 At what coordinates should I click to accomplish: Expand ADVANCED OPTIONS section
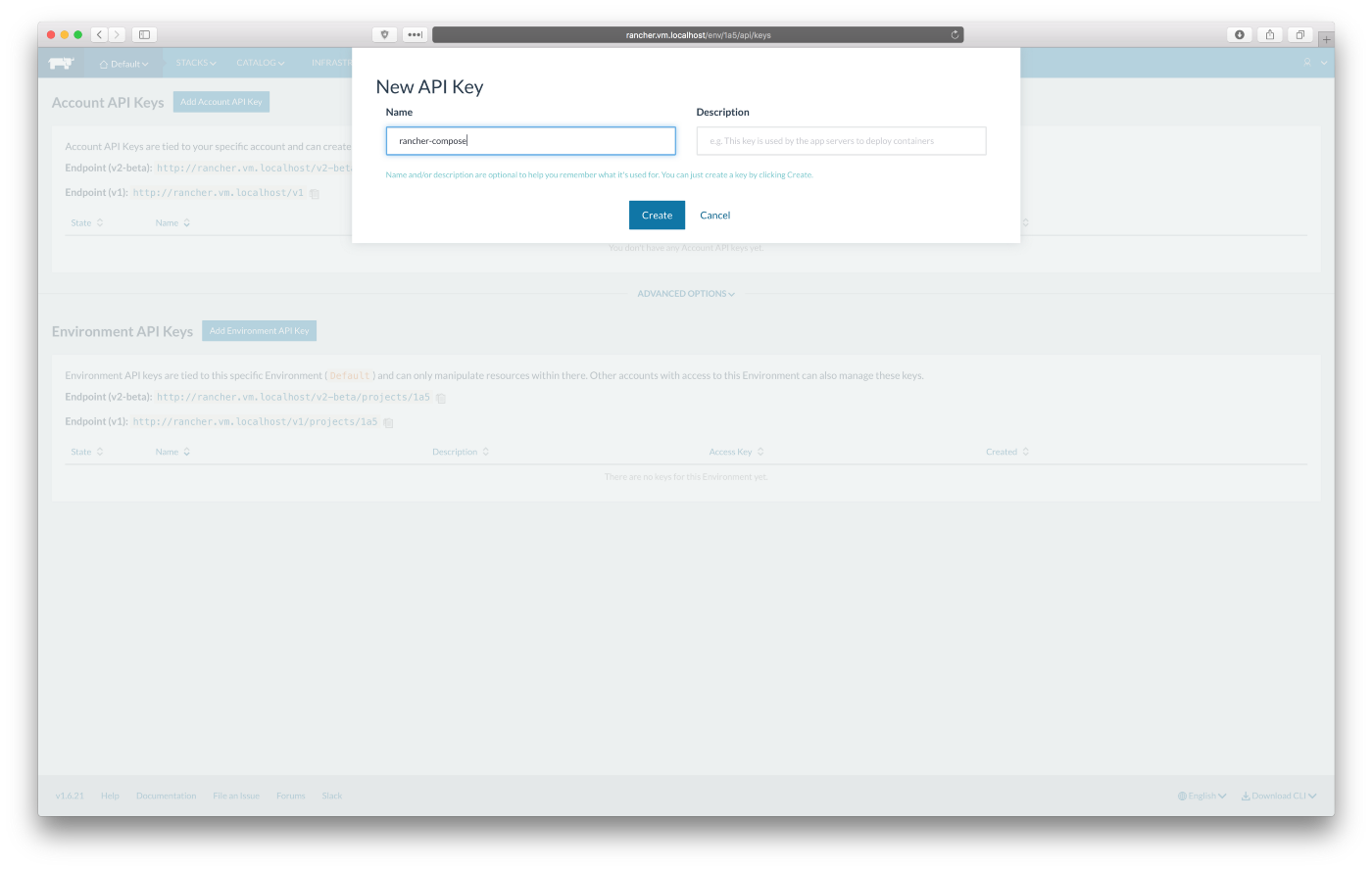[x=686, y=294]
